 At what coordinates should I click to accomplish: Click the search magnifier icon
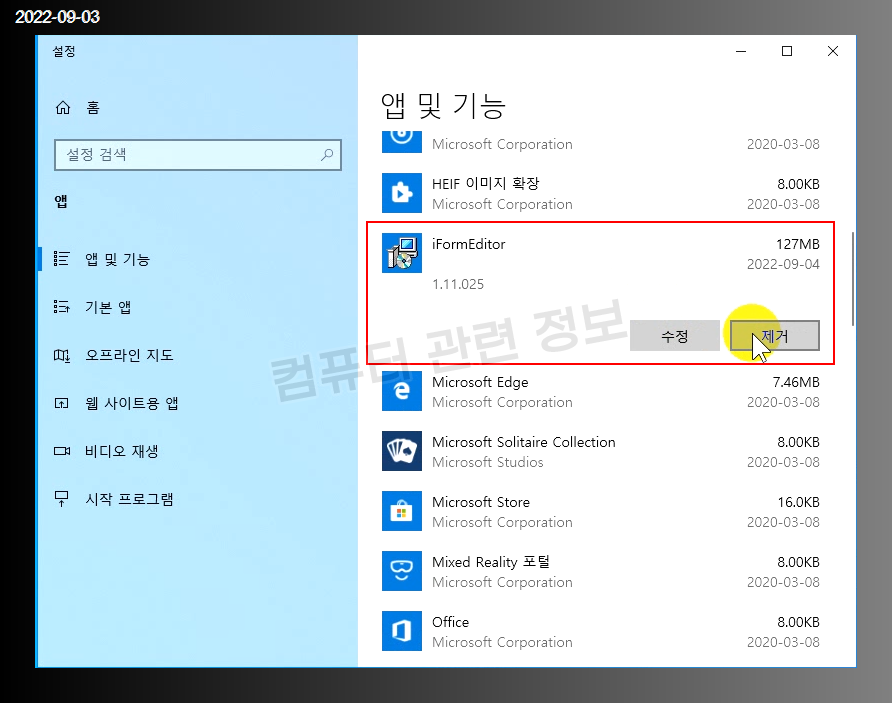coord(327,155)
